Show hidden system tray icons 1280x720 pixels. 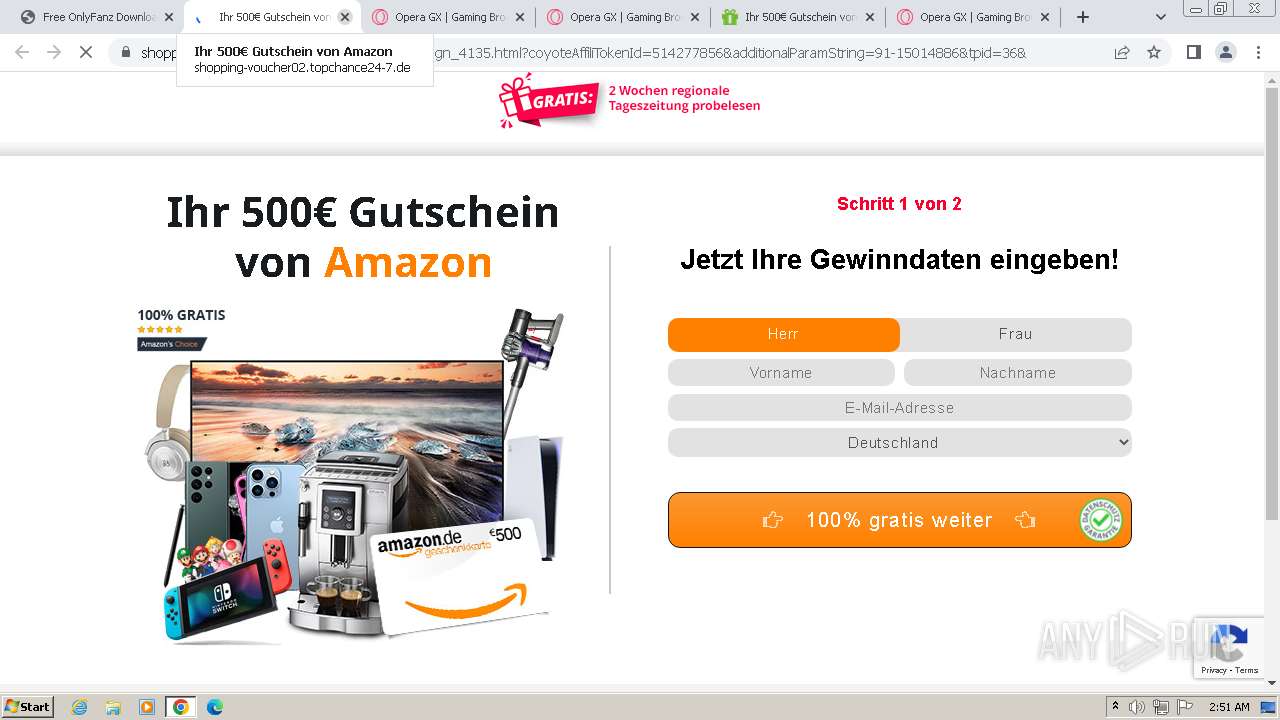click(x=1115, y=707)
